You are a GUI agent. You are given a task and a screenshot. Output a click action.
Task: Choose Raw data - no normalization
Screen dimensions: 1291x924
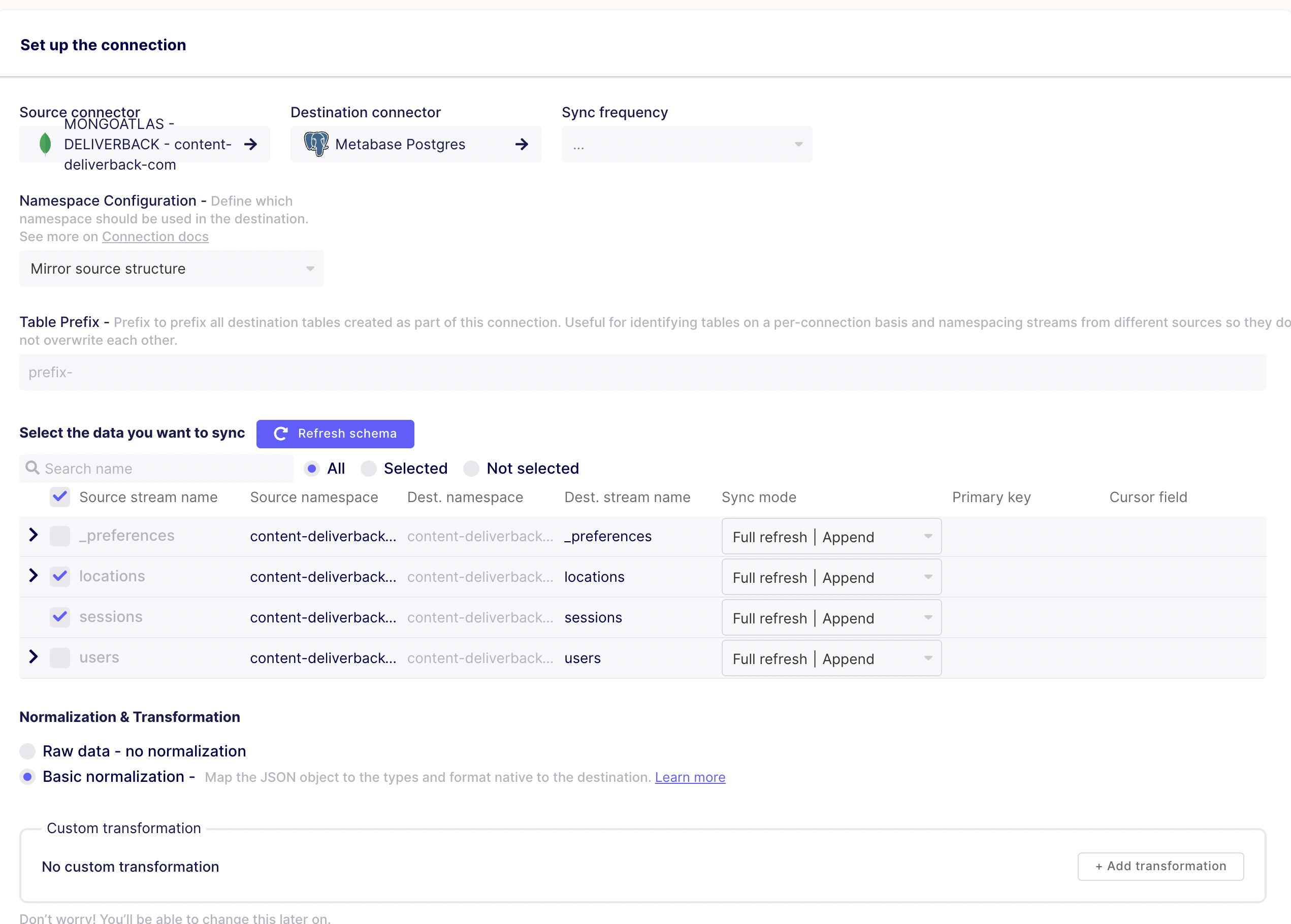[27, 751]
